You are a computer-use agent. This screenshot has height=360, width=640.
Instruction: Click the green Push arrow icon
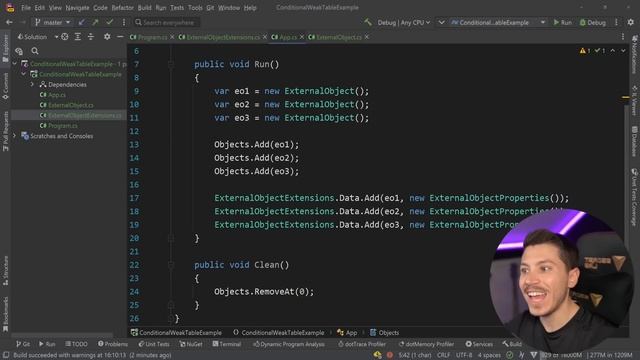[x=95, y=22]
